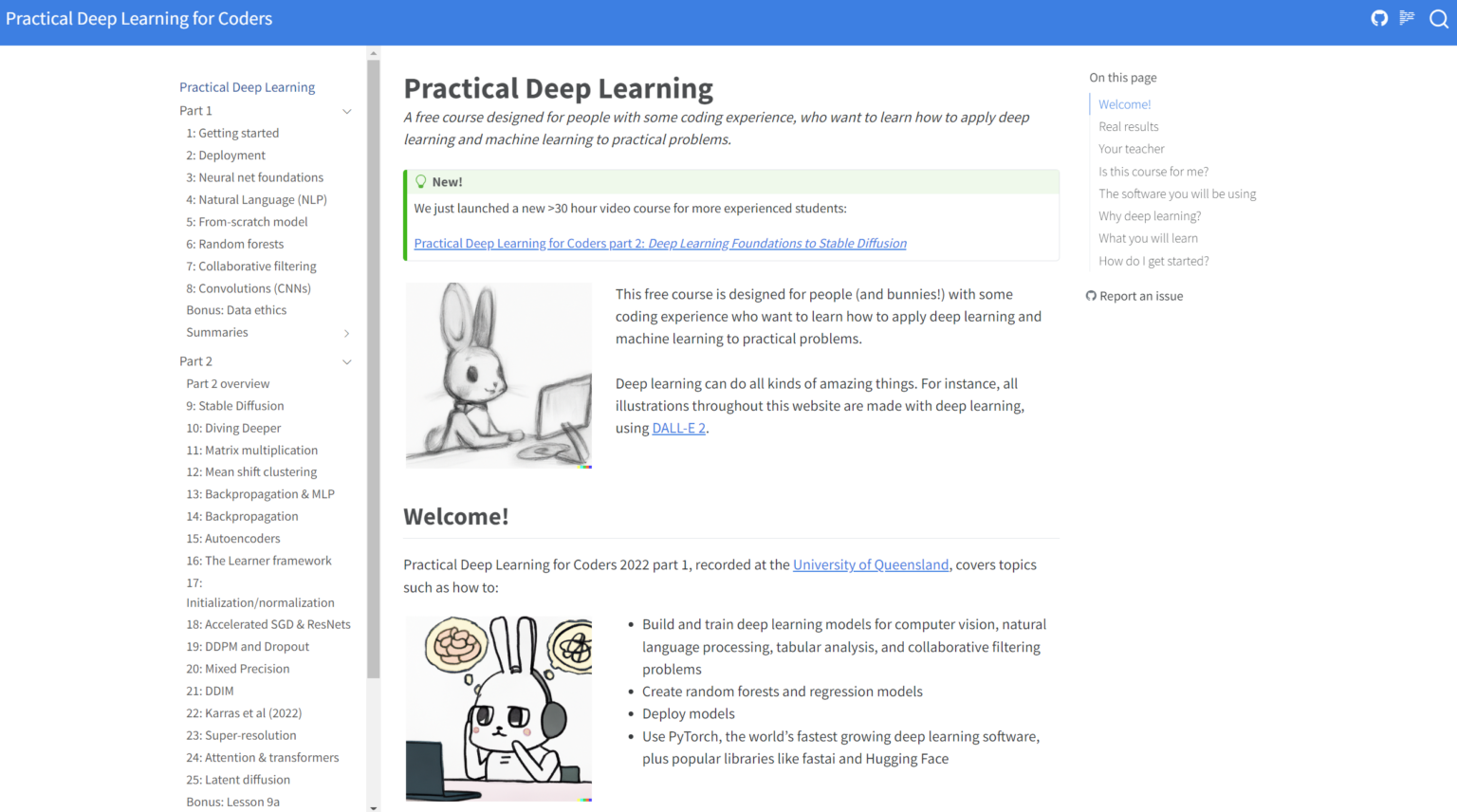The image size is (1457, 812).
Task: Click the GitHub icon beside Report an issue
Action: tap(1091, 295)
